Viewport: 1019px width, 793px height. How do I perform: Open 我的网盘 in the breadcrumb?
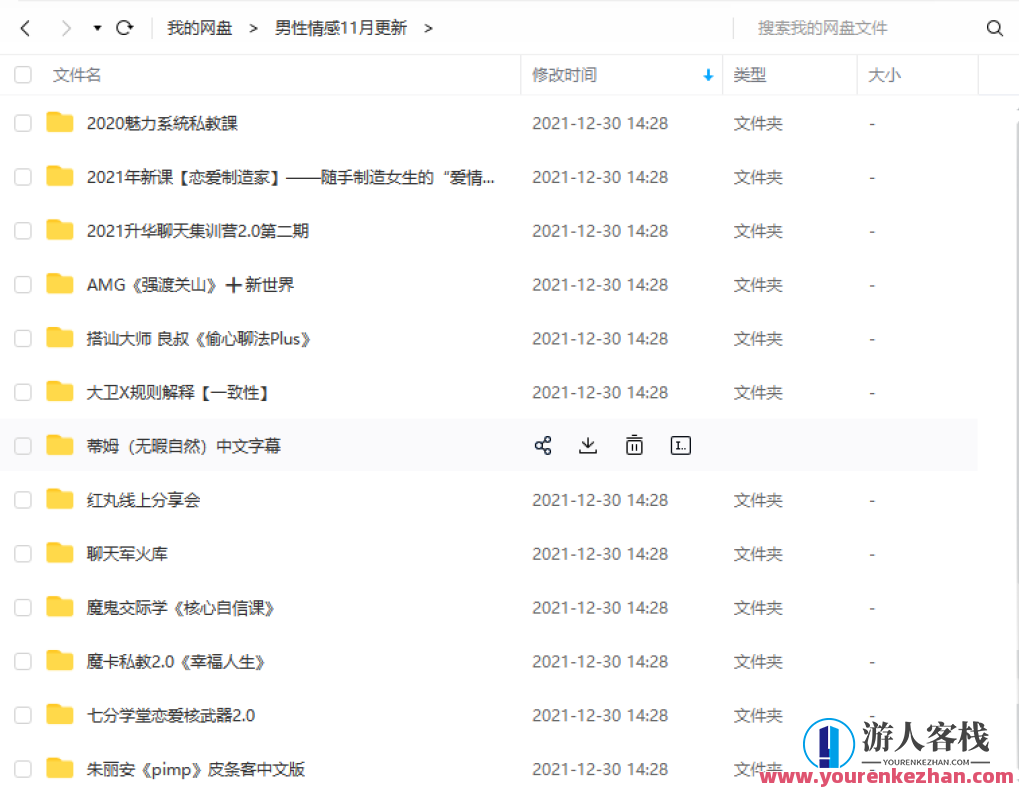coord(200,28)
